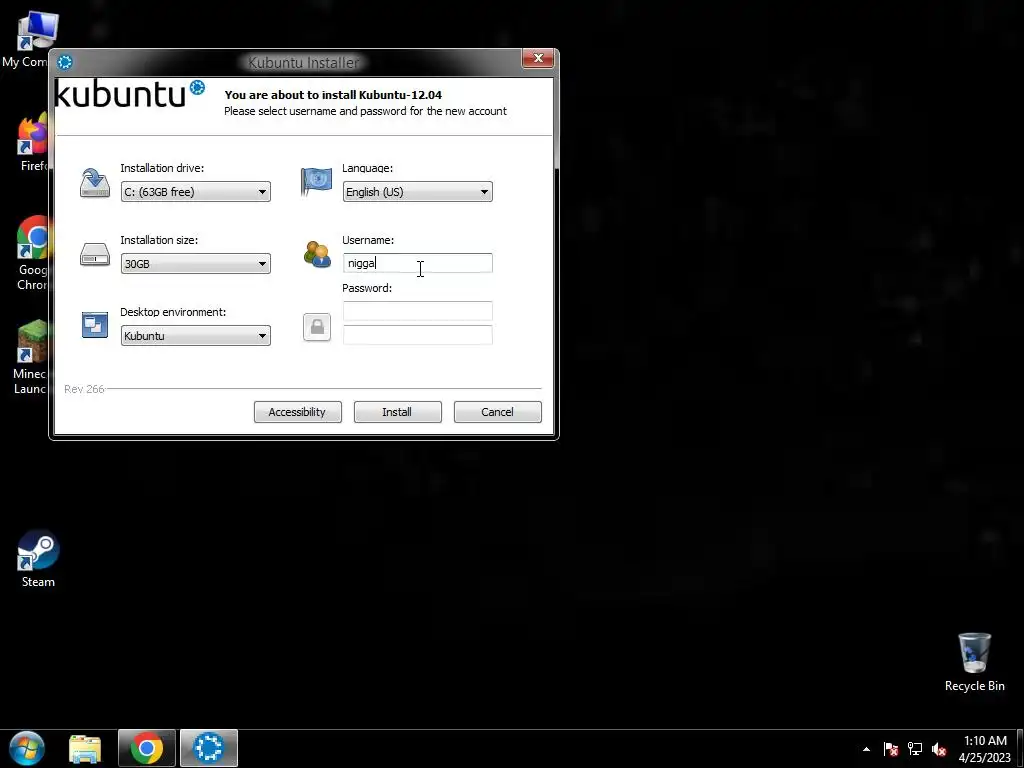Click the password confirmation field
Viewport: 1024px width, 768px height.
(417, 335)
